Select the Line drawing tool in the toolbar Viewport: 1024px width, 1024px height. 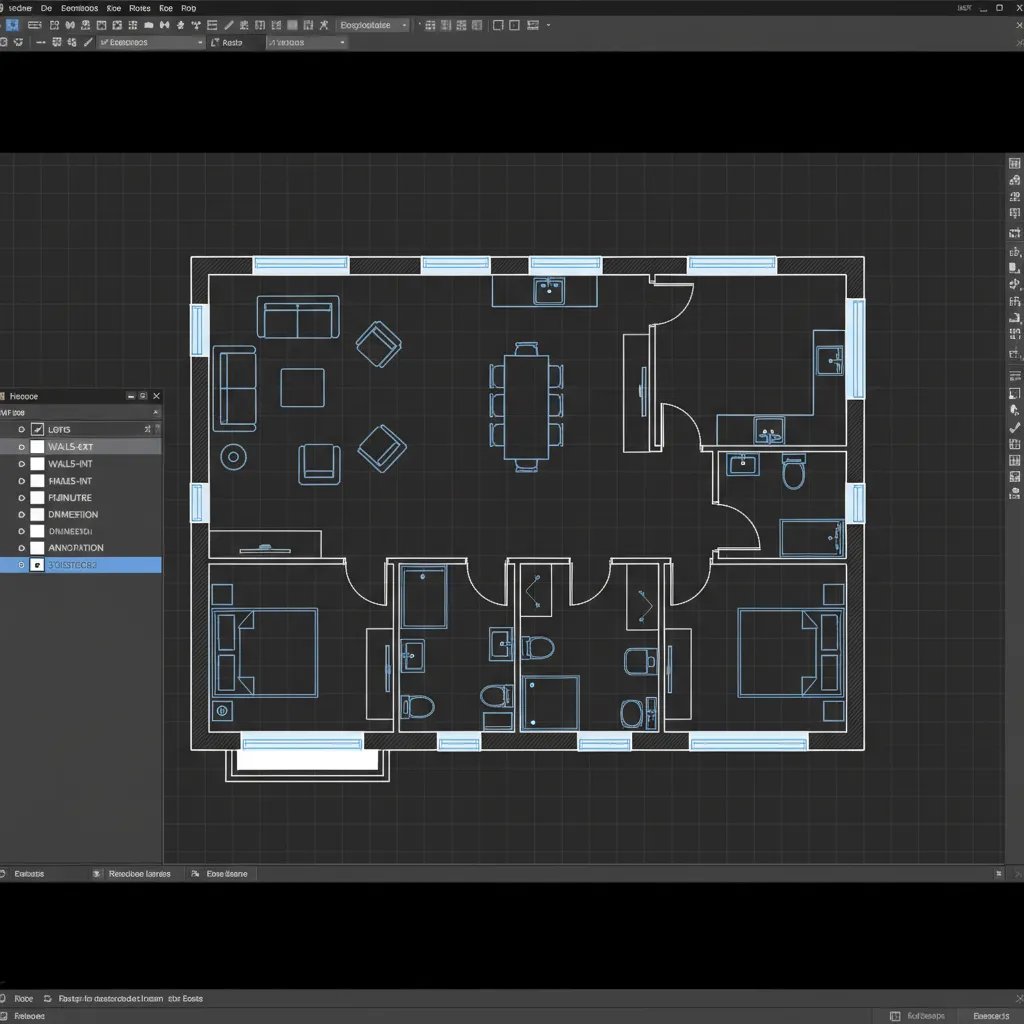(228, 24)
